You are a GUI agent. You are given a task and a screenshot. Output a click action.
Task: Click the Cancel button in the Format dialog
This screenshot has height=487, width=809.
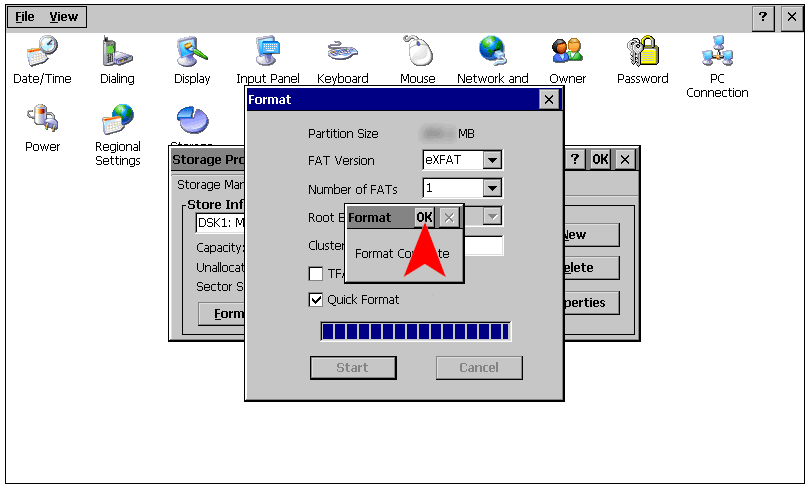click(479, 367)
